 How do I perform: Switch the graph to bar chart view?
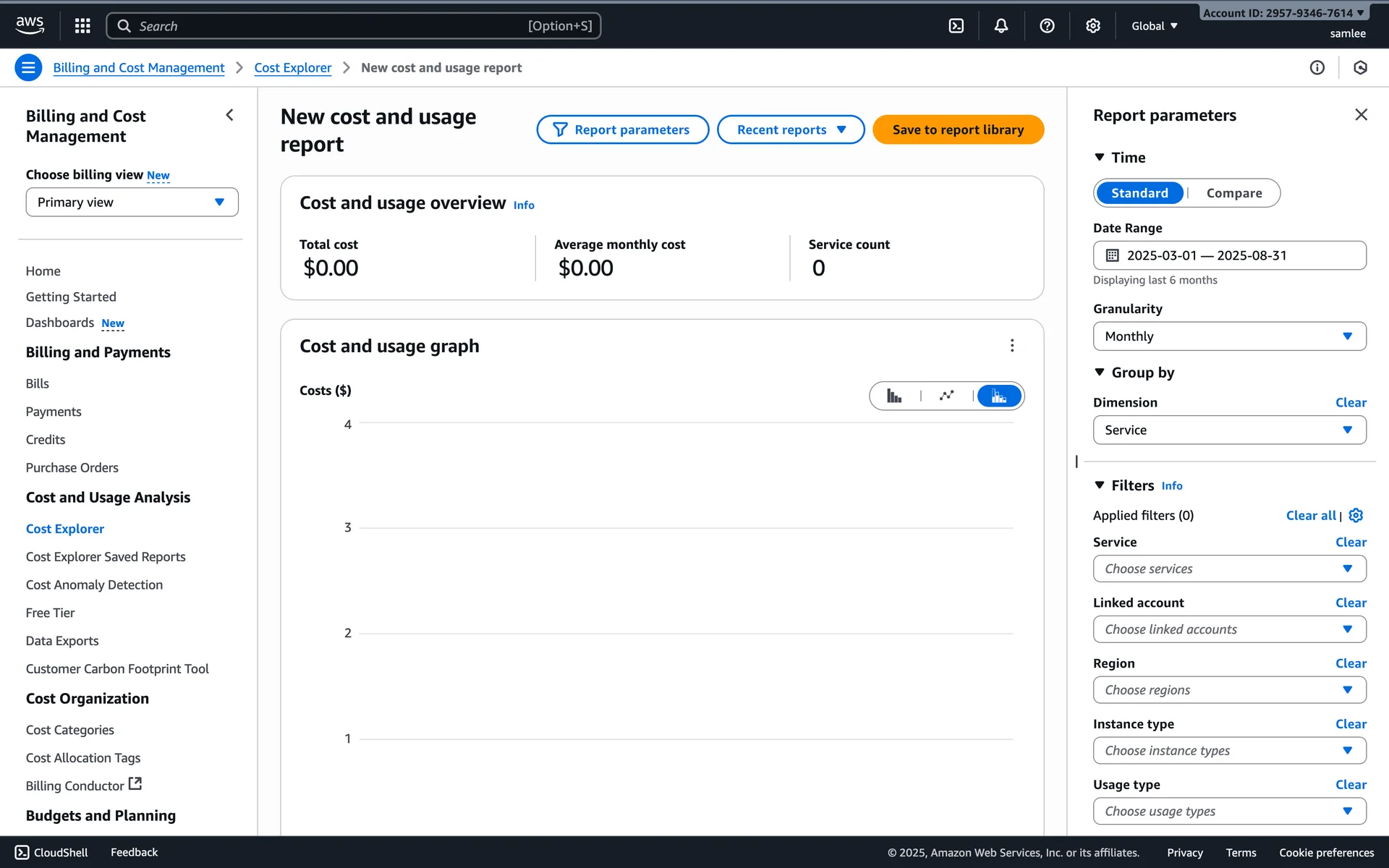894,396
